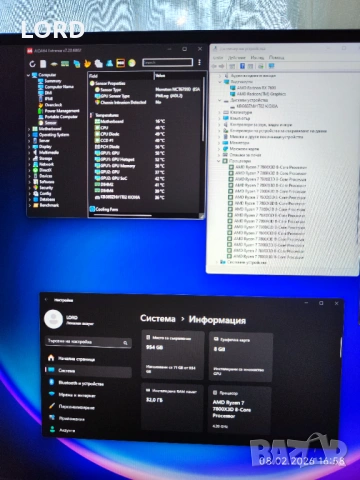This screenshot has width=360, height=480.
Task: Expand the Multimedia node in AIDA64
Action: 29,152
